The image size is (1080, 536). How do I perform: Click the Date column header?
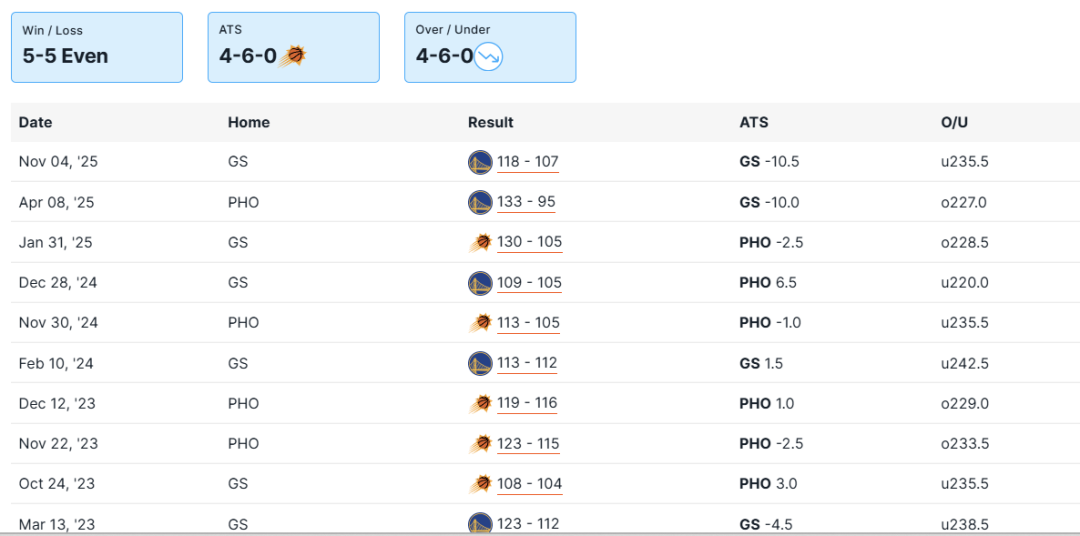click(x=35, y=122)
